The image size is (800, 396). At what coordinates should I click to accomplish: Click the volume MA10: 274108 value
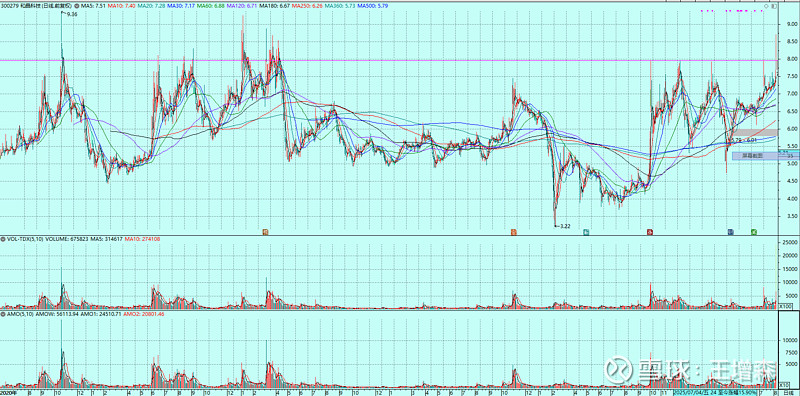142,239
